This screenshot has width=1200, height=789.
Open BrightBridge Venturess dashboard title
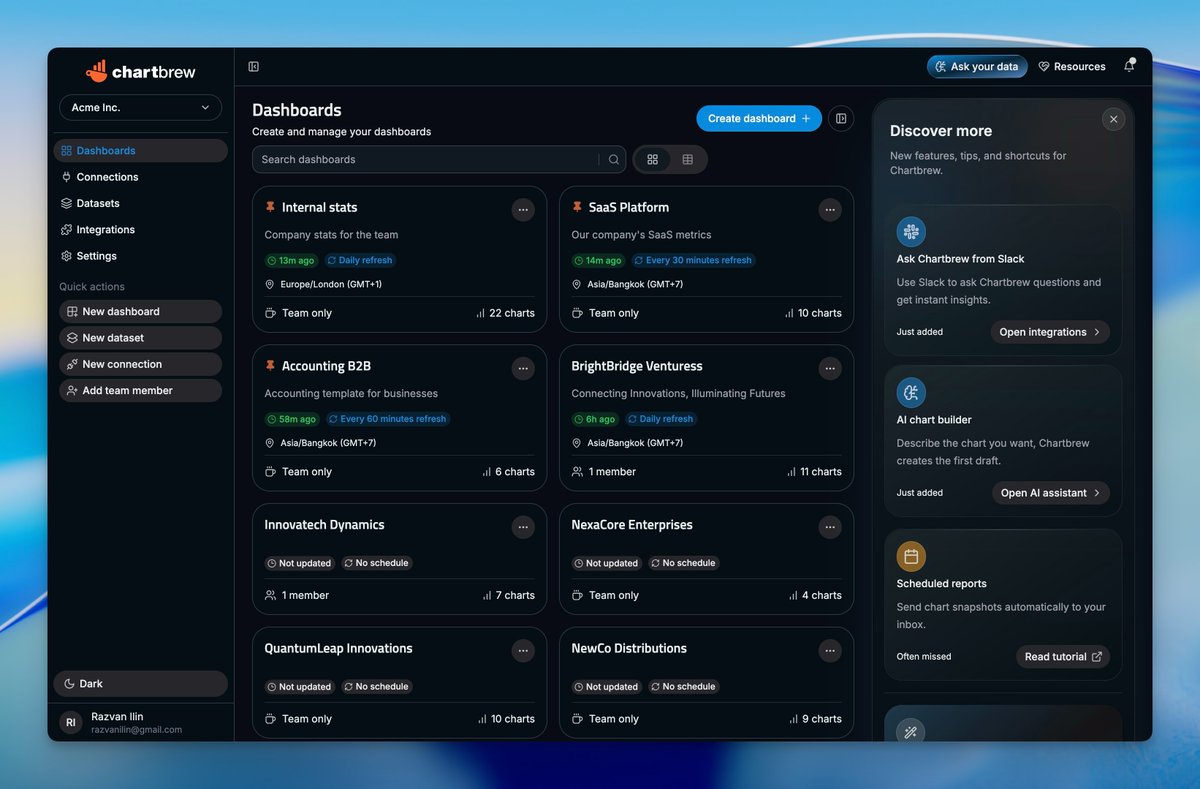click(x=637, y=366)
